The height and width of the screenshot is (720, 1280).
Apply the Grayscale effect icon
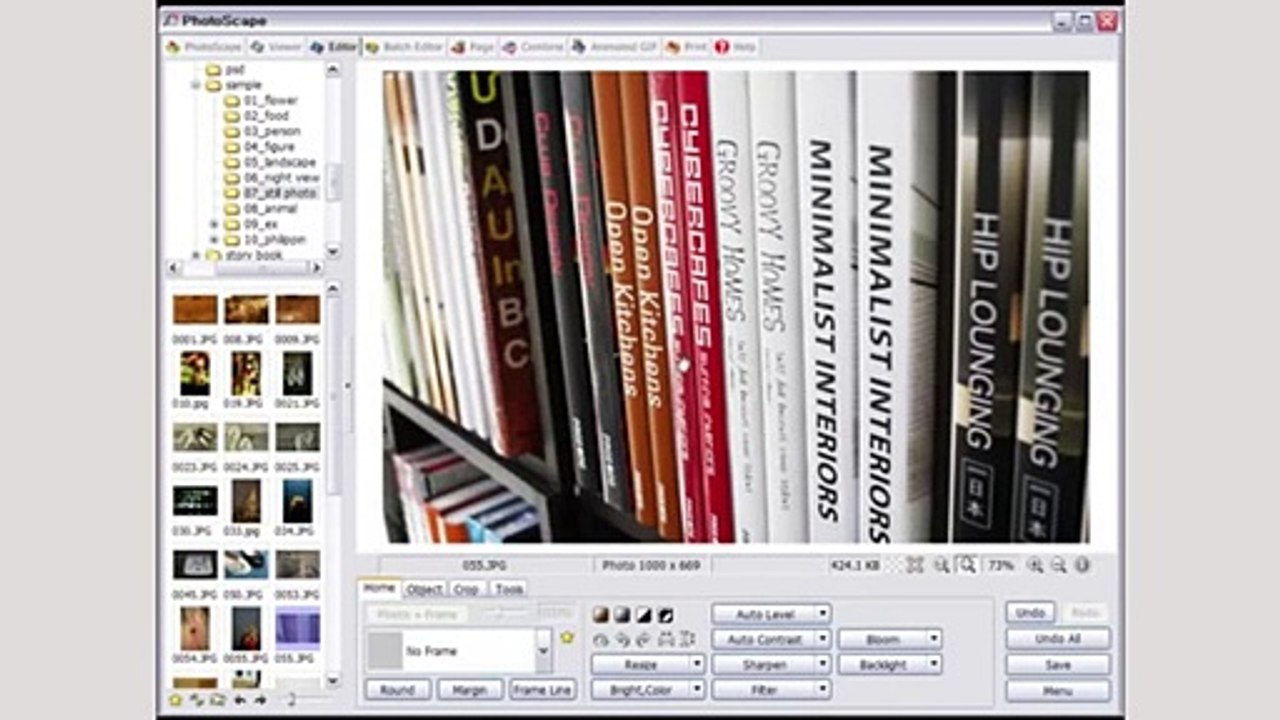(x=621, y=614)
